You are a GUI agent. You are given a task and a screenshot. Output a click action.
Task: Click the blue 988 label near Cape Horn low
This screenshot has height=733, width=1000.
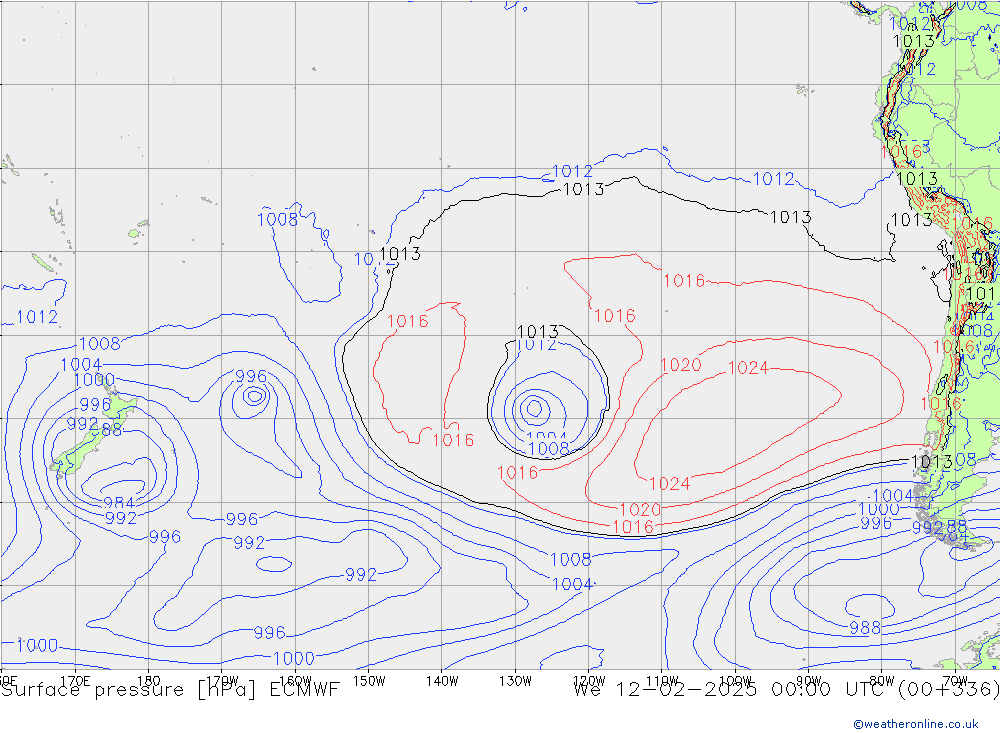[x=865, y=628]
